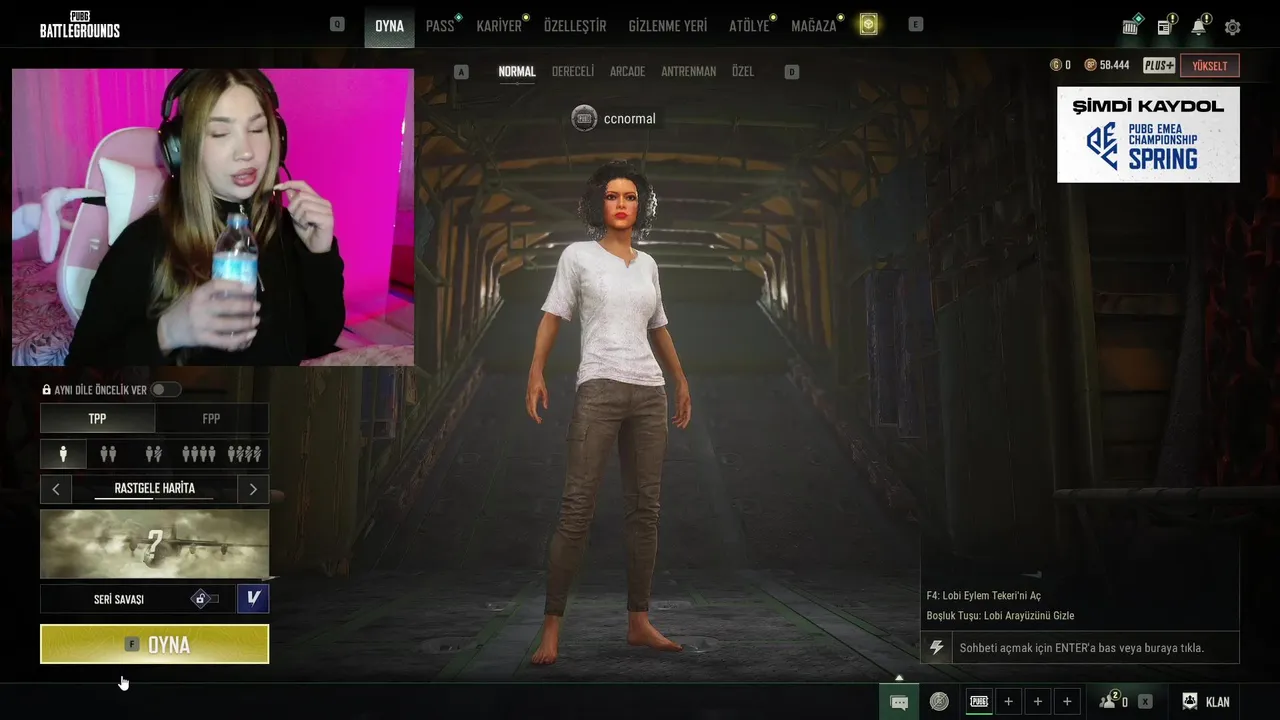Open the chat bubble icon in bottom bar

click(x=899, y=702)
